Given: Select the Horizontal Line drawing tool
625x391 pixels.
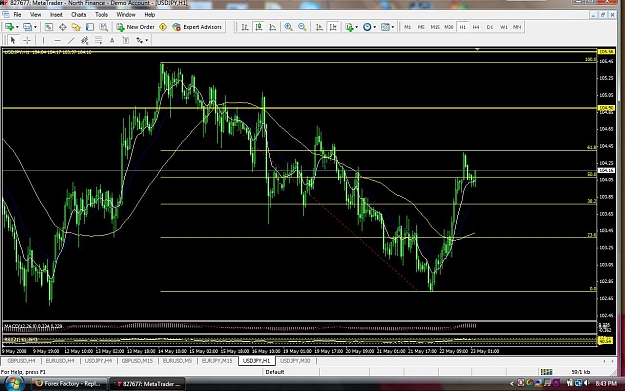Looking at the screenshot, I should click(x=58, y=40).
